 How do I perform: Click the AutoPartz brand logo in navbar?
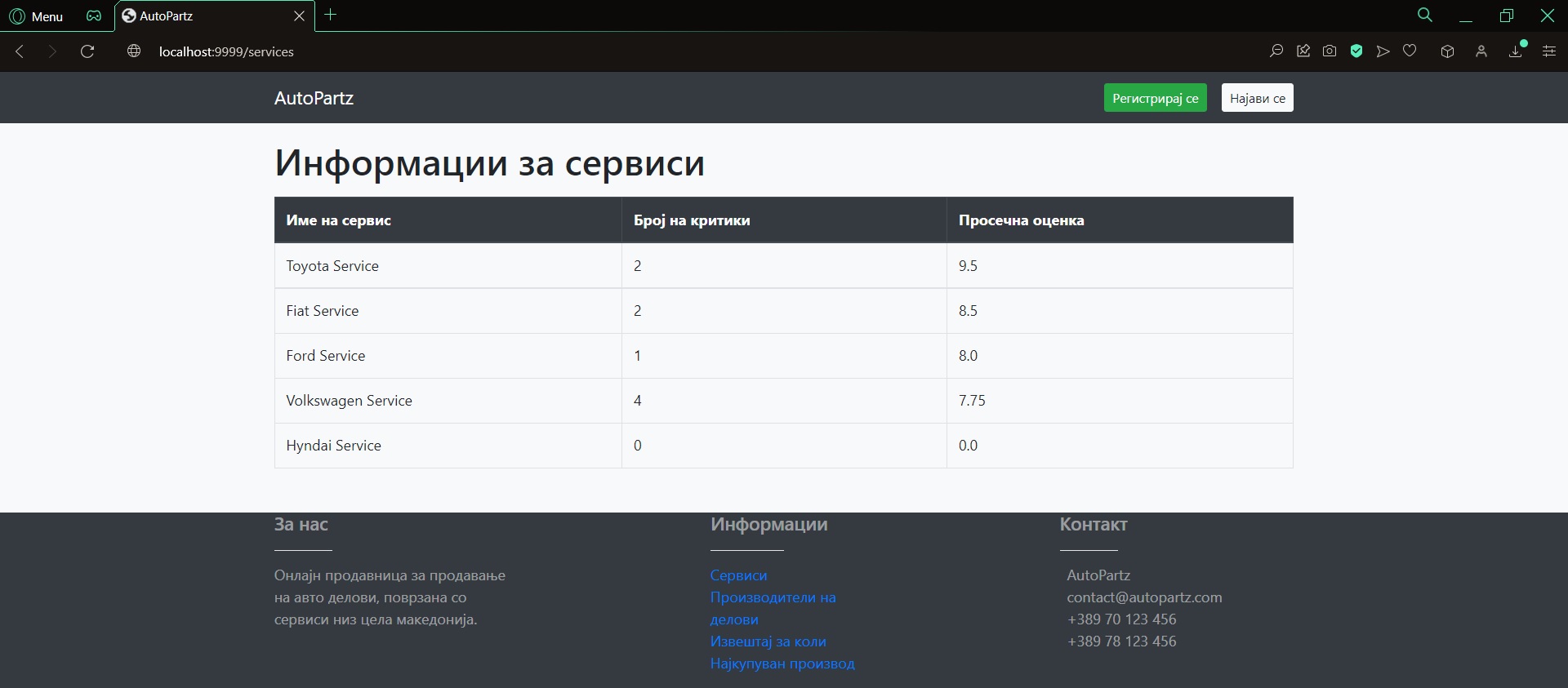314,98
